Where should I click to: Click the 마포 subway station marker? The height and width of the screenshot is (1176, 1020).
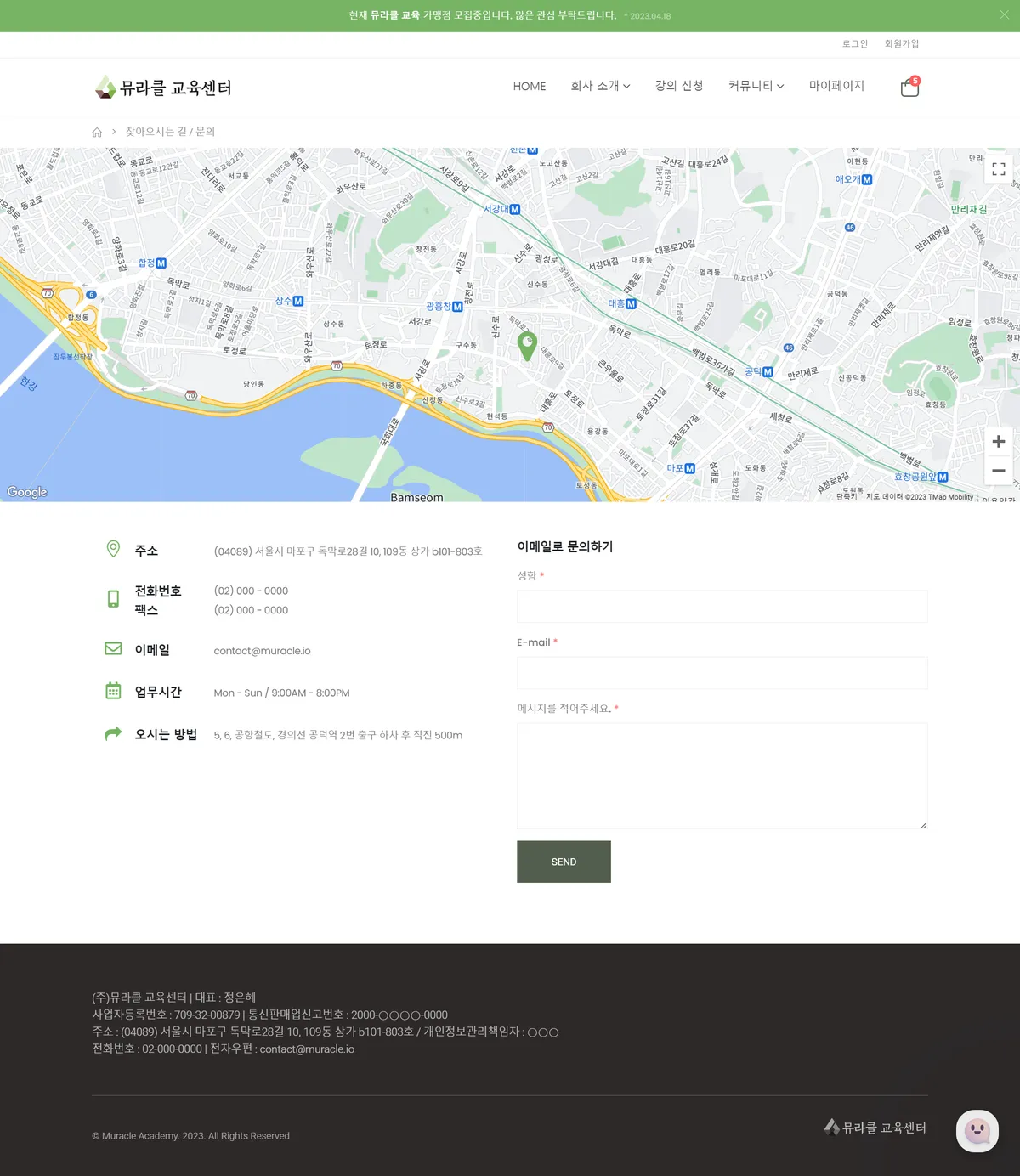tap(681, 468)
